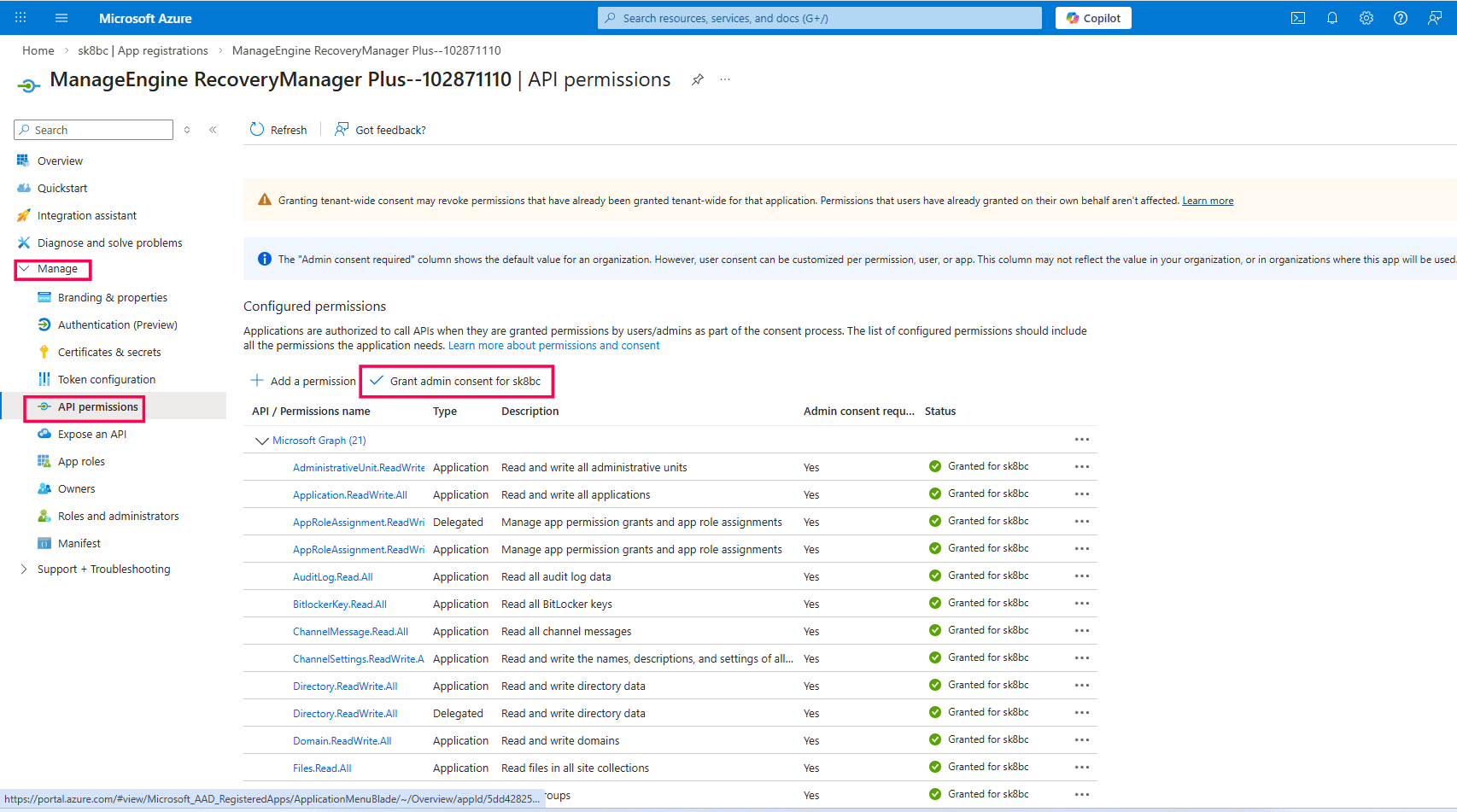Screen dimensions: 1457x812
Task: Open row menu for AuditLog.Read.All
Action: [x=1082, y=576]
